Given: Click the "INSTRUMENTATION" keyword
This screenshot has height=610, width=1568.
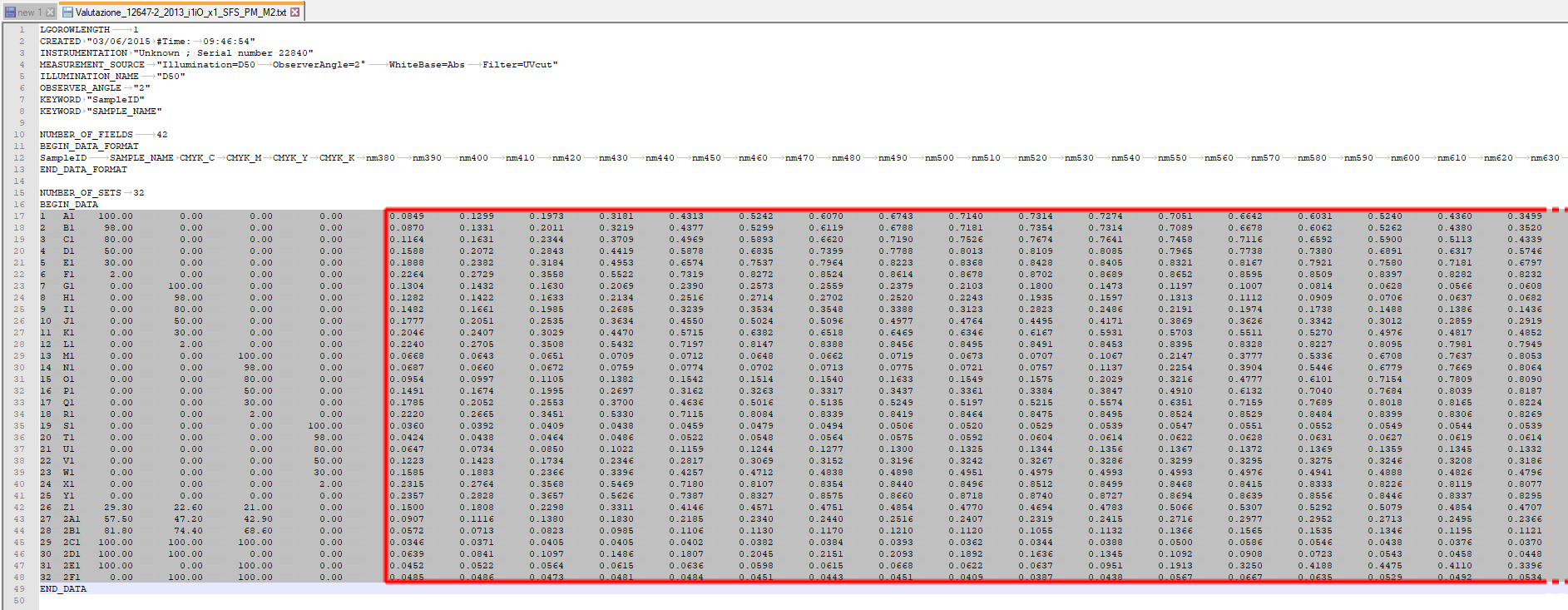Looking at the screenshot, I should pos(83,53).
